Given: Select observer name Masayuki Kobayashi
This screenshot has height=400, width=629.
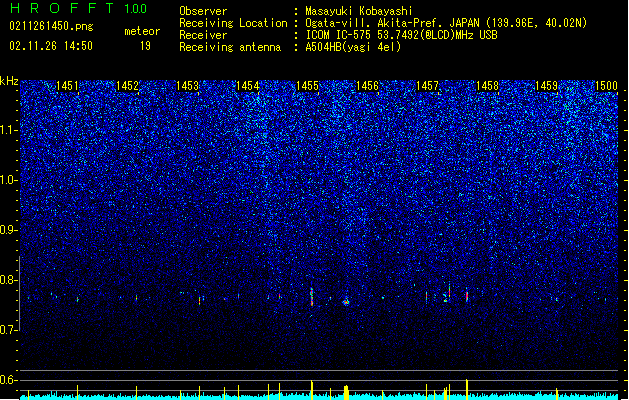Looking at the screenshot, I should (359, 11).
